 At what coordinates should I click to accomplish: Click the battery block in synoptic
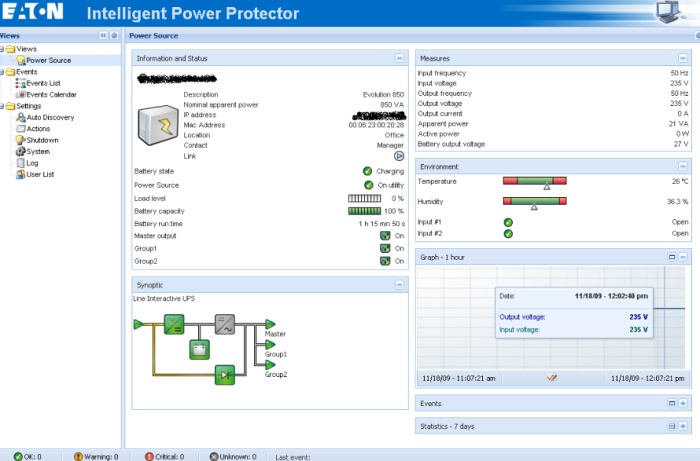click(199, 349)
